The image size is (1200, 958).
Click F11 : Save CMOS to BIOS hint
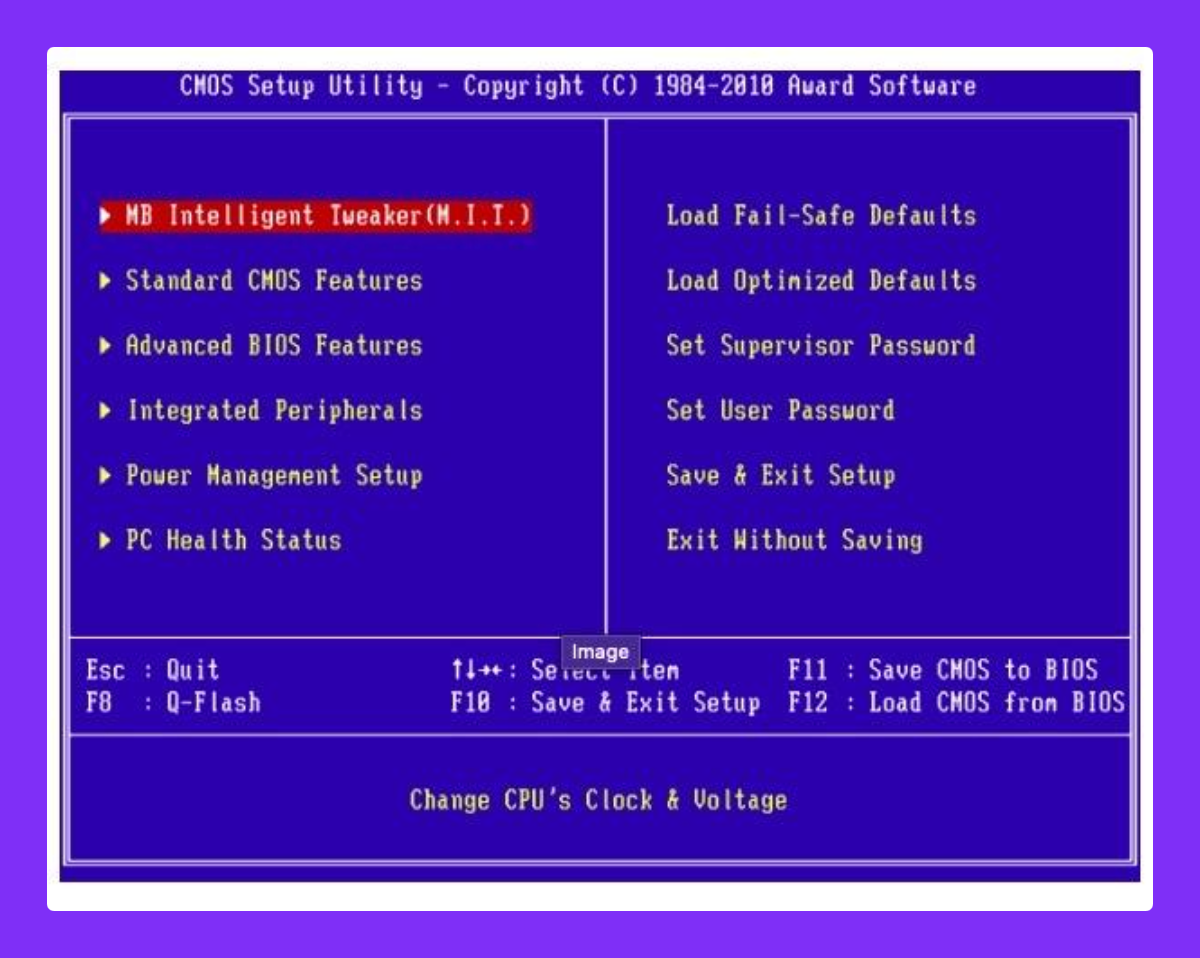943,670
